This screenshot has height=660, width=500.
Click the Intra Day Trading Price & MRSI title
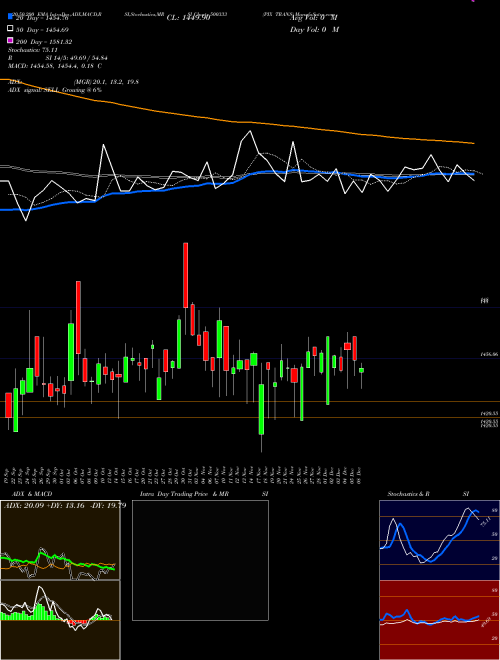coord(204,494)
